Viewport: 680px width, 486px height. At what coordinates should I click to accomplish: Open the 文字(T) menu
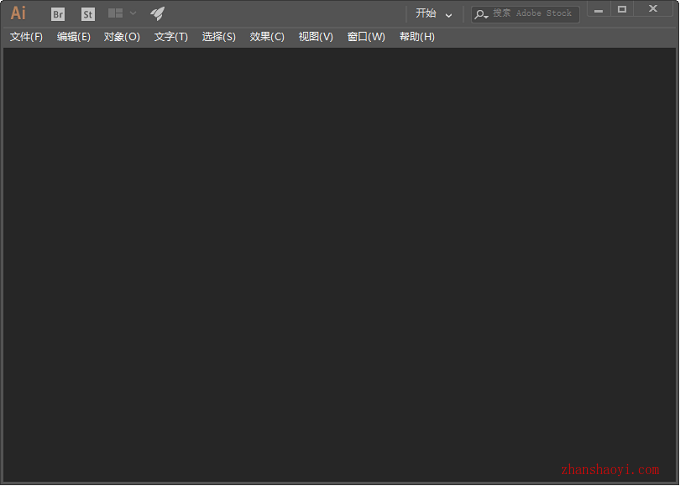pyautogui.click(x=171, y=37)
